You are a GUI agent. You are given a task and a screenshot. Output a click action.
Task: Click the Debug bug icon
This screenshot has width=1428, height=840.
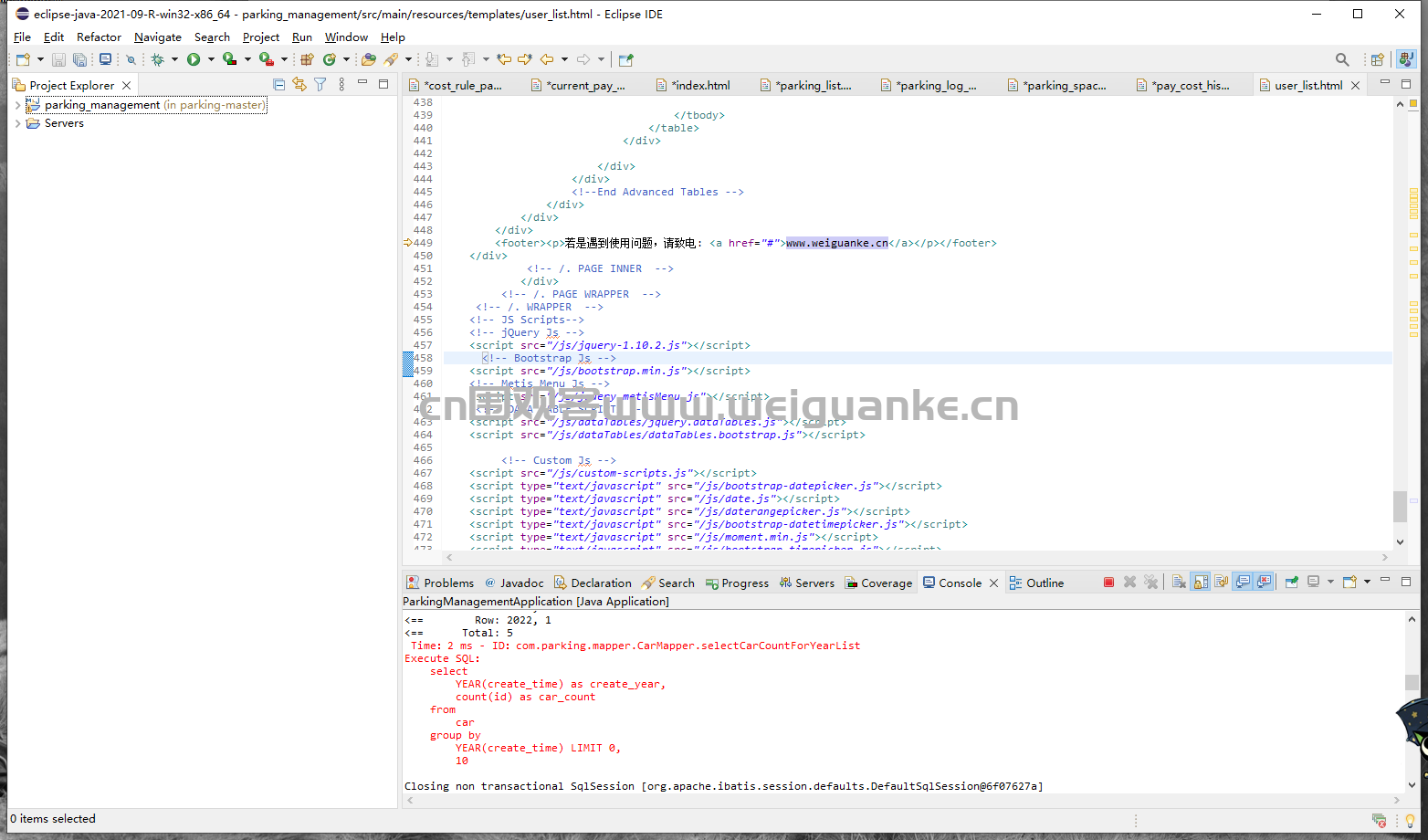point(157,59)
